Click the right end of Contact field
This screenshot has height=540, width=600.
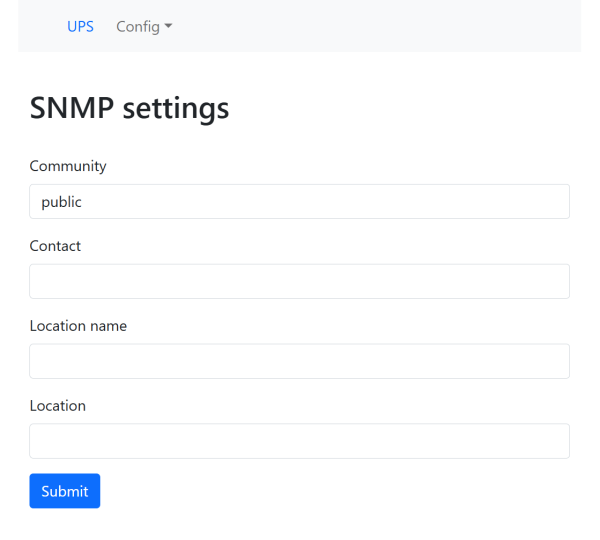tap(555, 281)
